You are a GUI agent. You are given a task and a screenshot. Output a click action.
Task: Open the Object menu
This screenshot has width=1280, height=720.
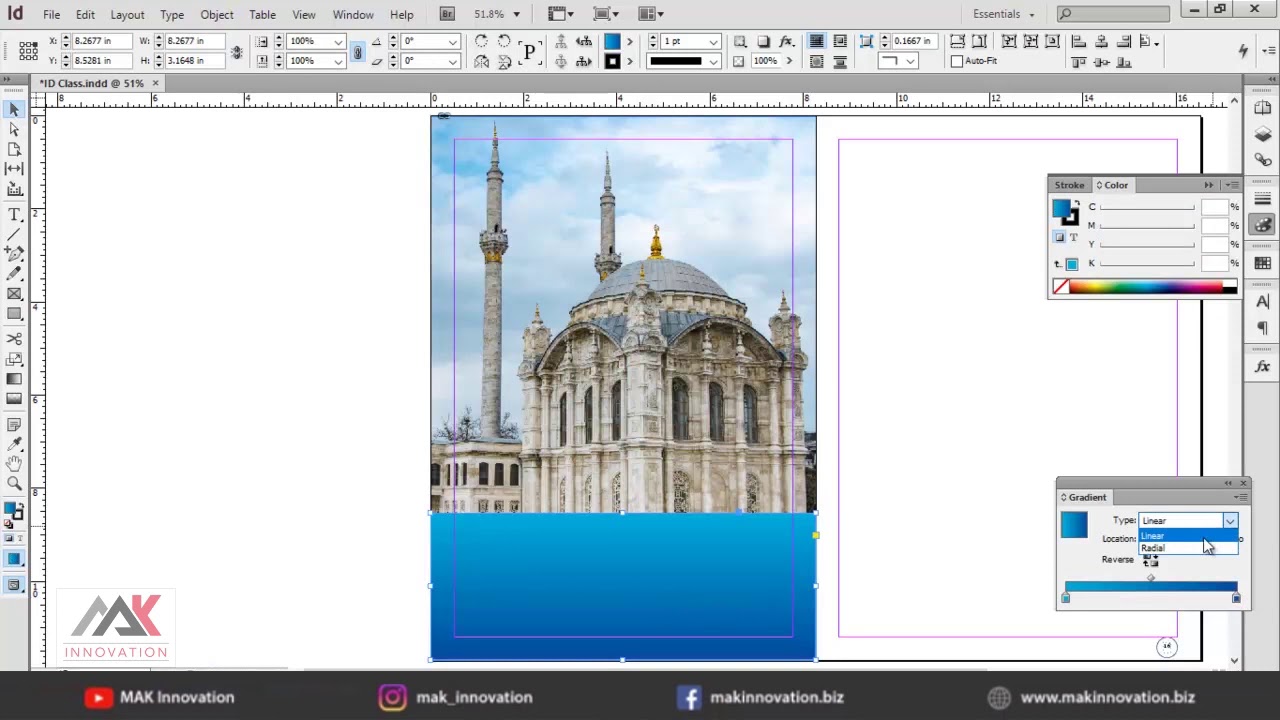pyautogui.click(x=216, y=15)
